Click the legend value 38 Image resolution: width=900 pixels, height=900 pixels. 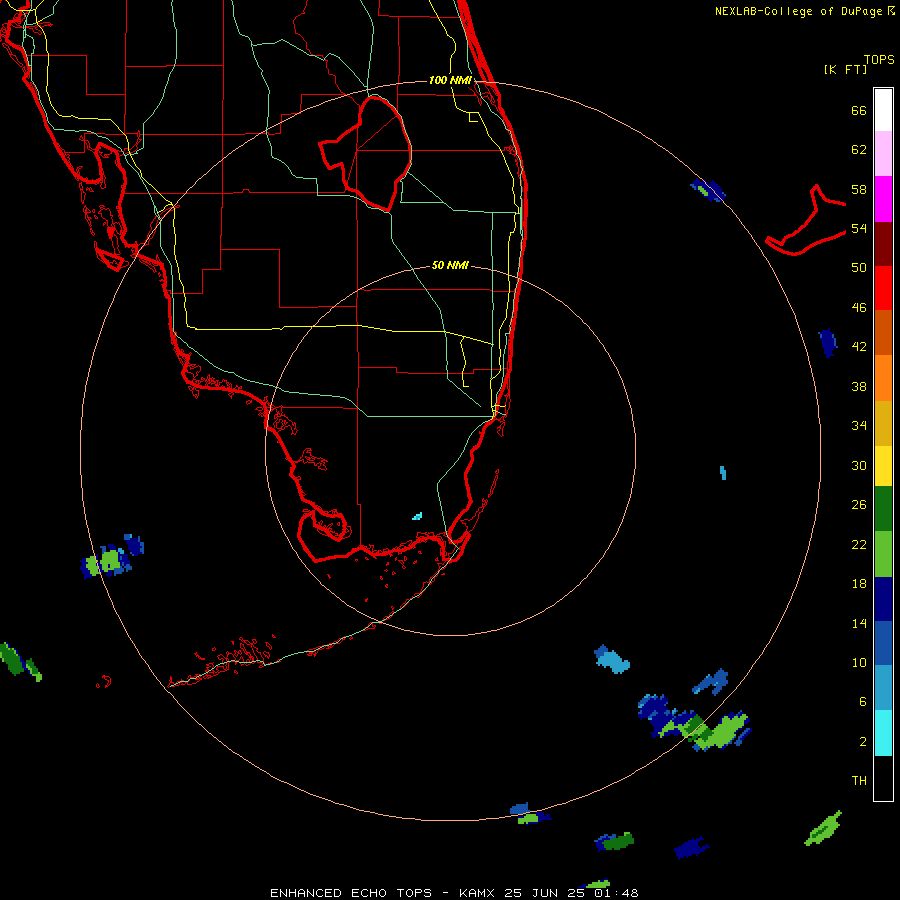tap(859, 386)
